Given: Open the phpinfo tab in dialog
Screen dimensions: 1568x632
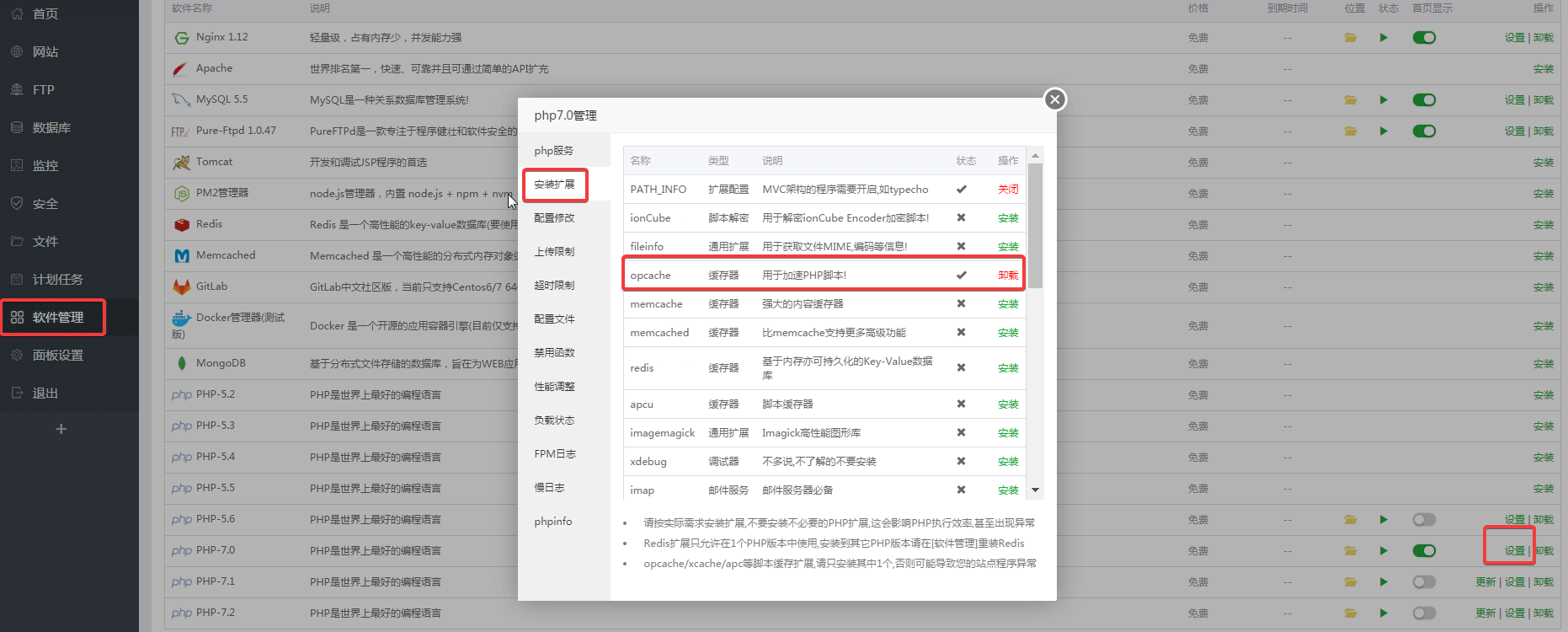Looking at the screenshot, I should click(552, 522).
